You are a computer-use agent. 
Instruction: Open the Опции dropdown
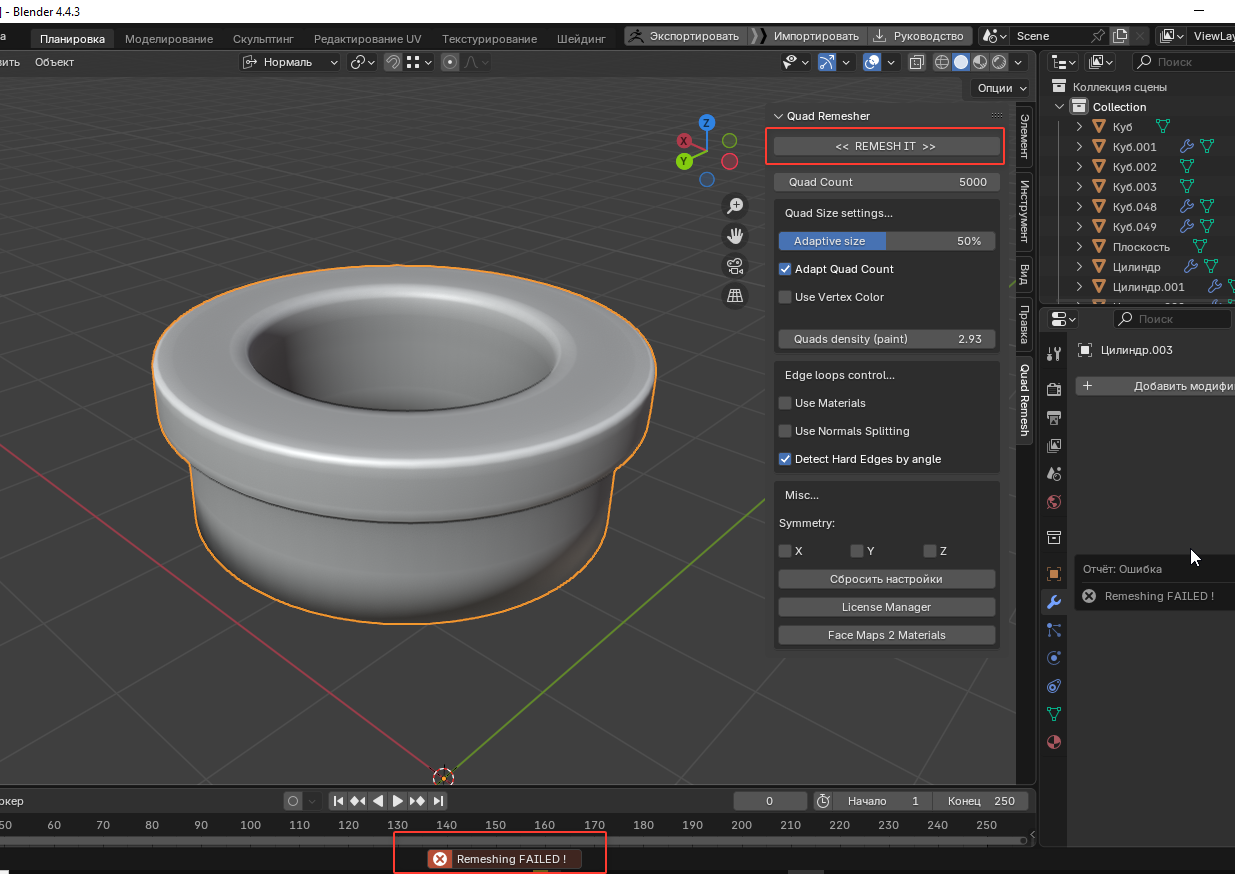(1000, 88)
